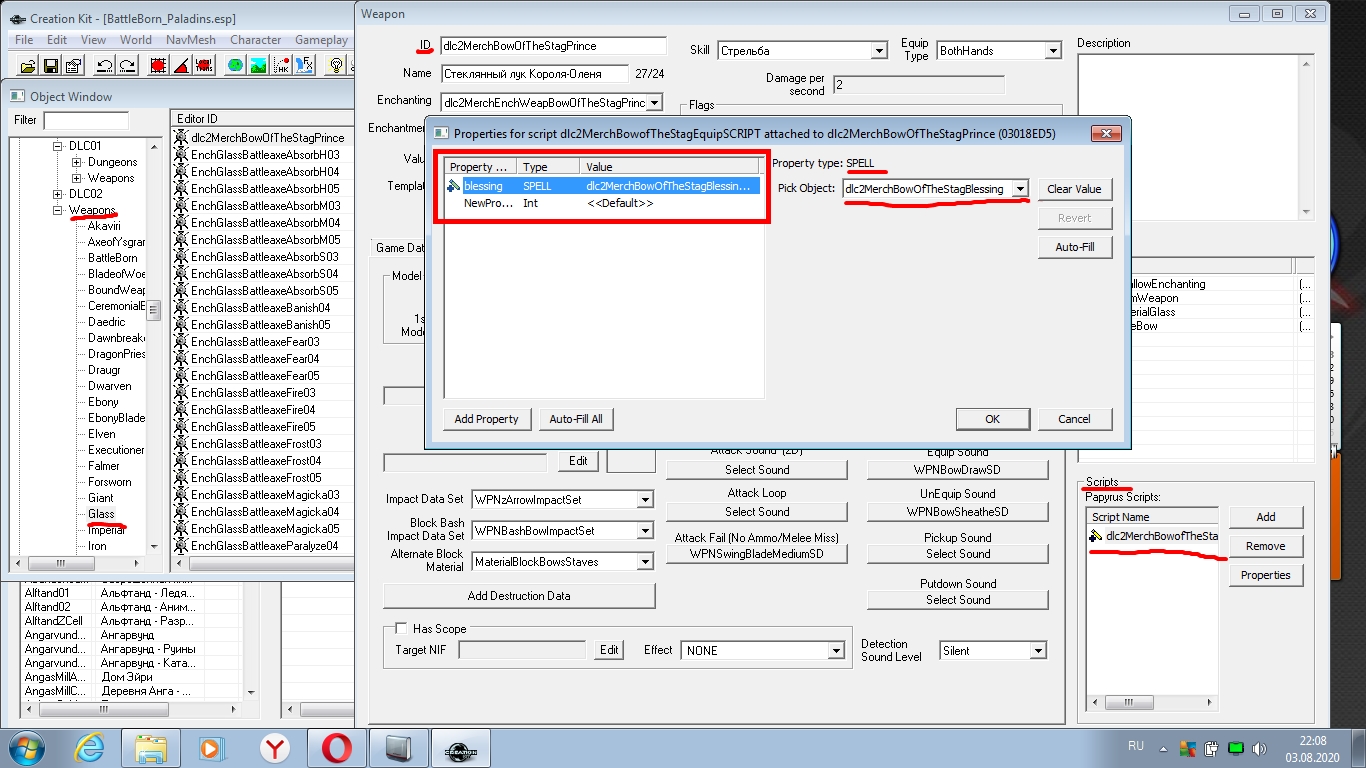This screenshot has height=768, width=1366.
Task: Open the world globe toolbar icon
Action: click(x=235, y=66)
